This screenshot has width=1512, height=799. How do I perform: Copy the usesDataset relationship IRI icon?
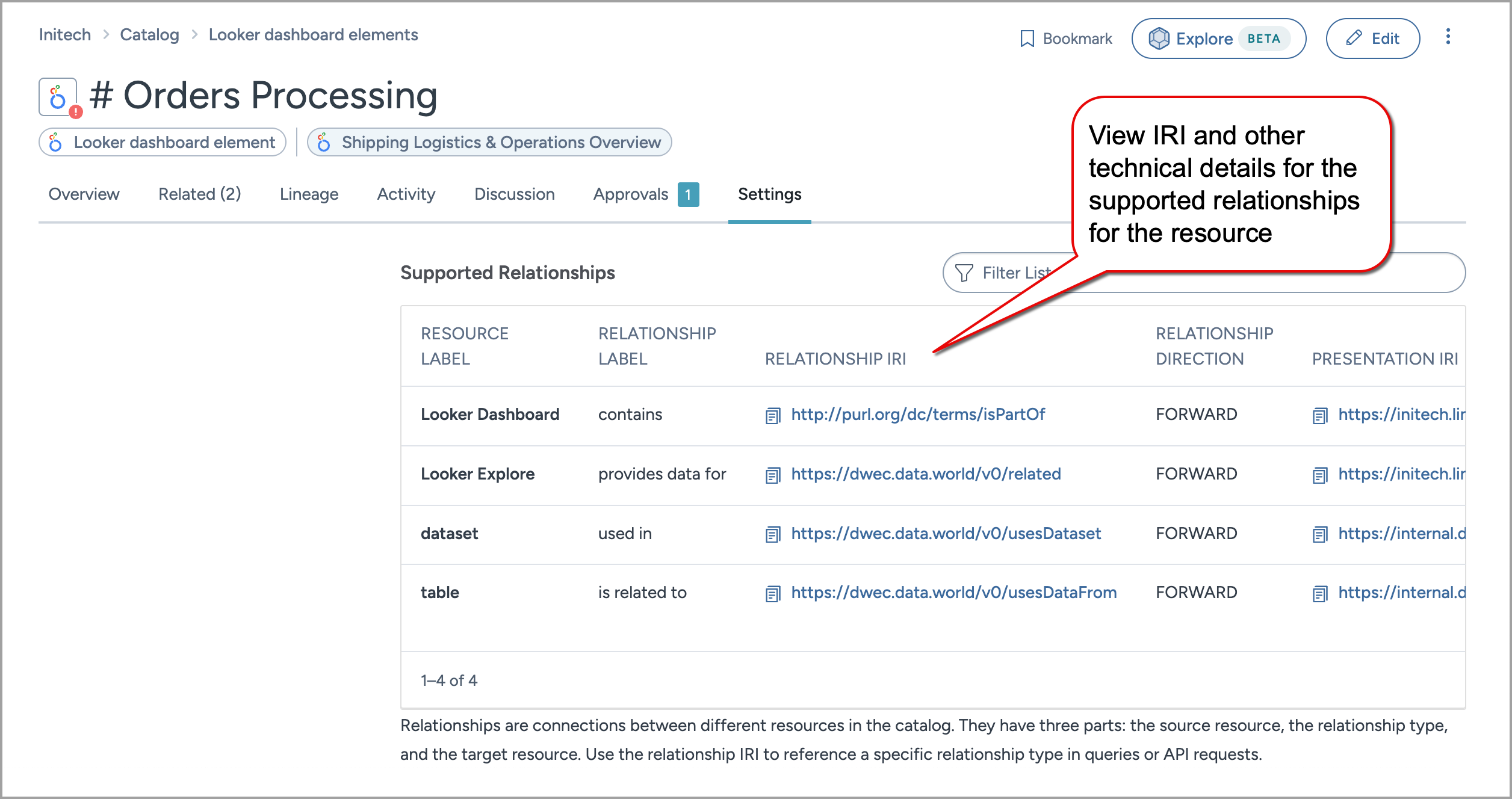773,534
